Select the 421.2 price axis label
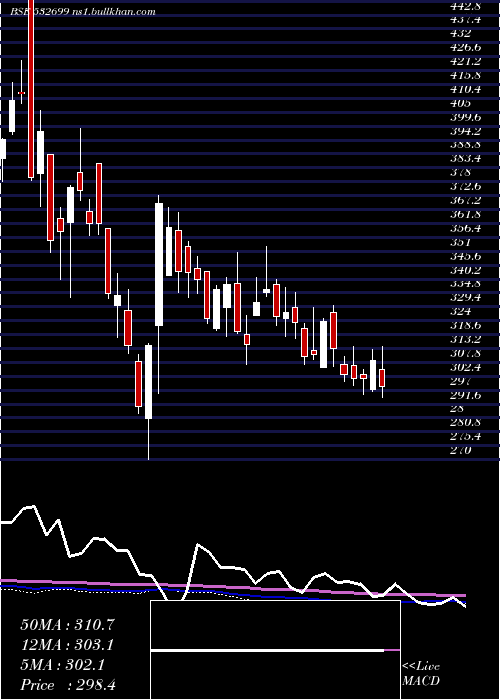Image resolution: width=500 pixels, height=700 pixels. [466, 61]
